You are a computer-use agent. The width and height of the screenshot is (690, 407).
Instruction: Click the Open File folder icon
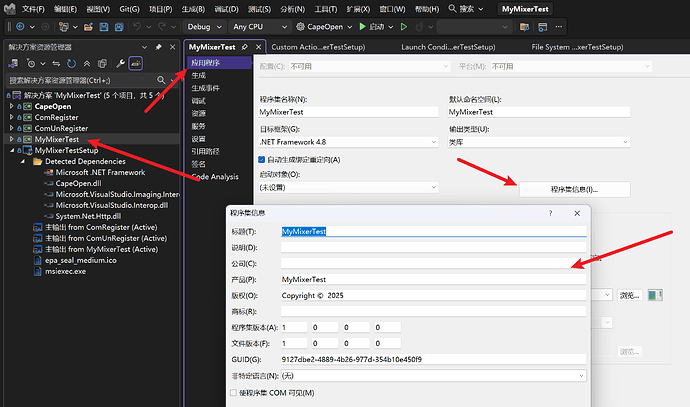(88, 27)
